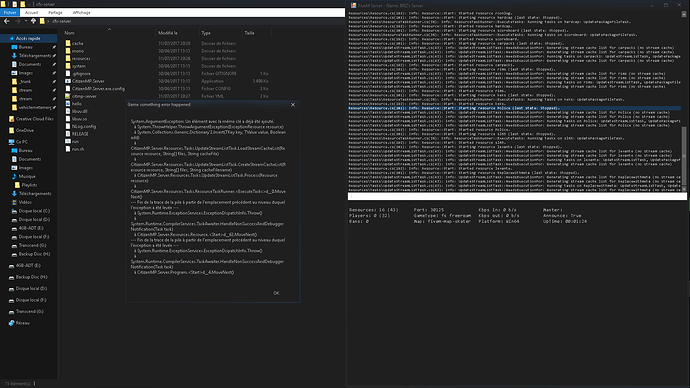Go up one folder level arrow
Screen dimensions: 690x388
click(x=33, y=21)
